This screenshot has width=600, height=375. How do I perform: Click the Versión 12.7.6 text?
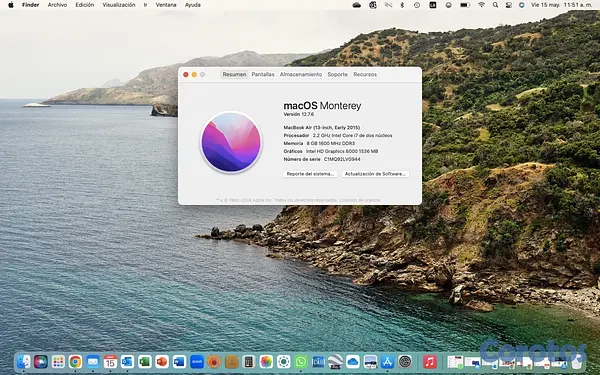(299, 114)
